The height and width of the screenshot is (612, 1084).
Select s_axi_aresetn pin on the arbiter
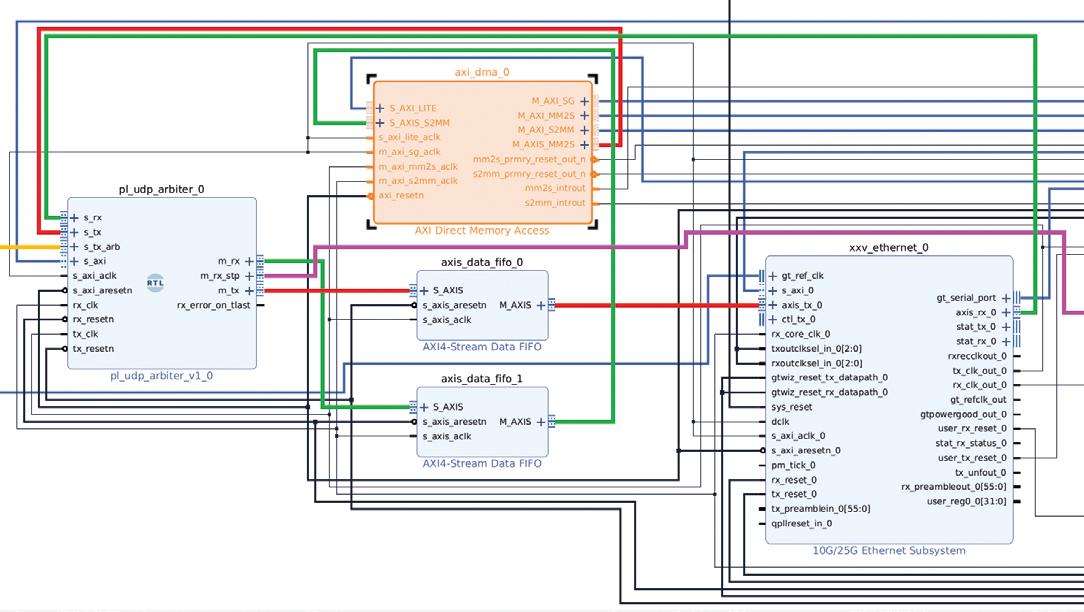(x=102, y=290)
